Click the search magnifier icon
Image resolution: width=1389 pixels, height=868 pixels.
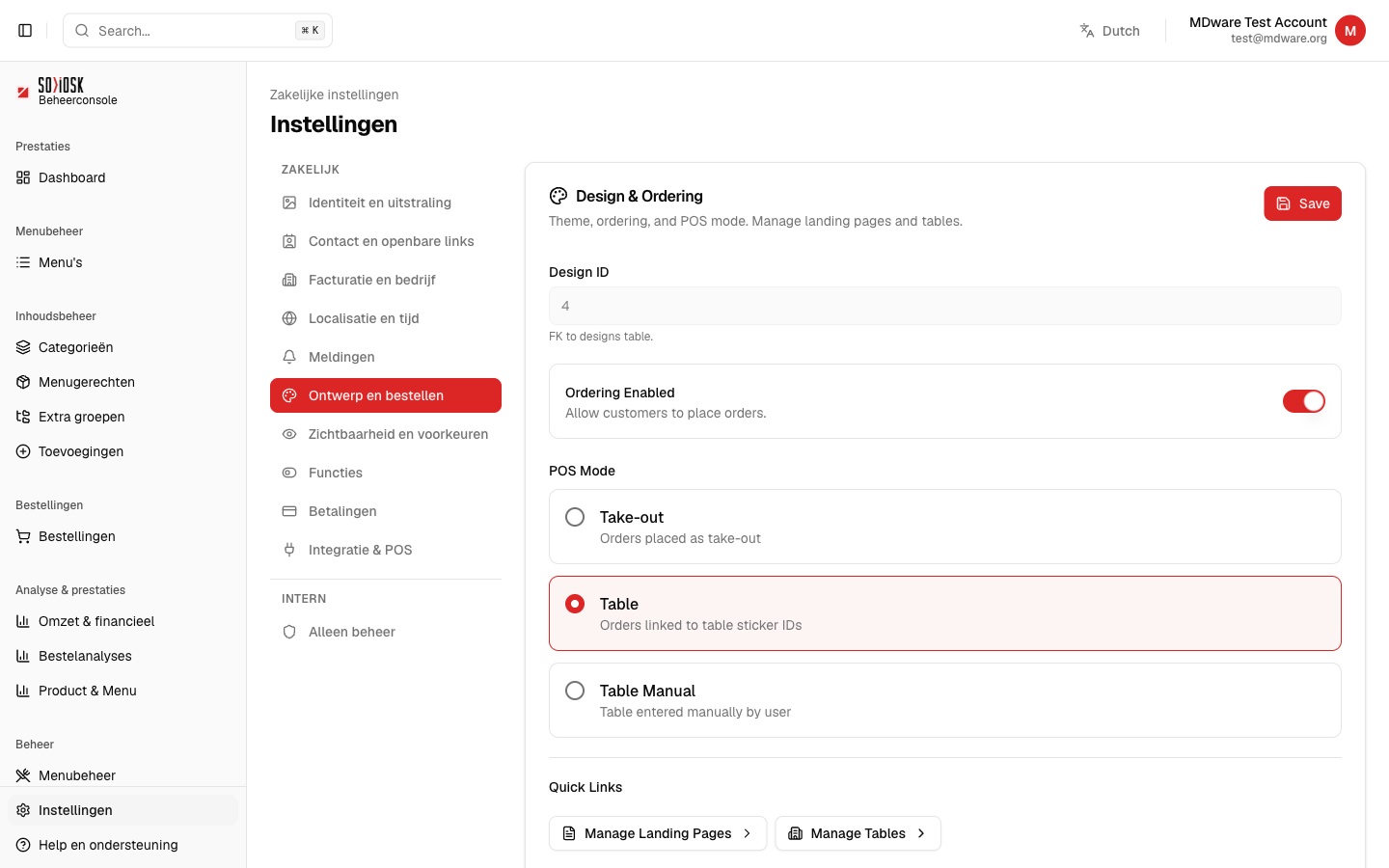pyautogui.click(x=82, y=31)
